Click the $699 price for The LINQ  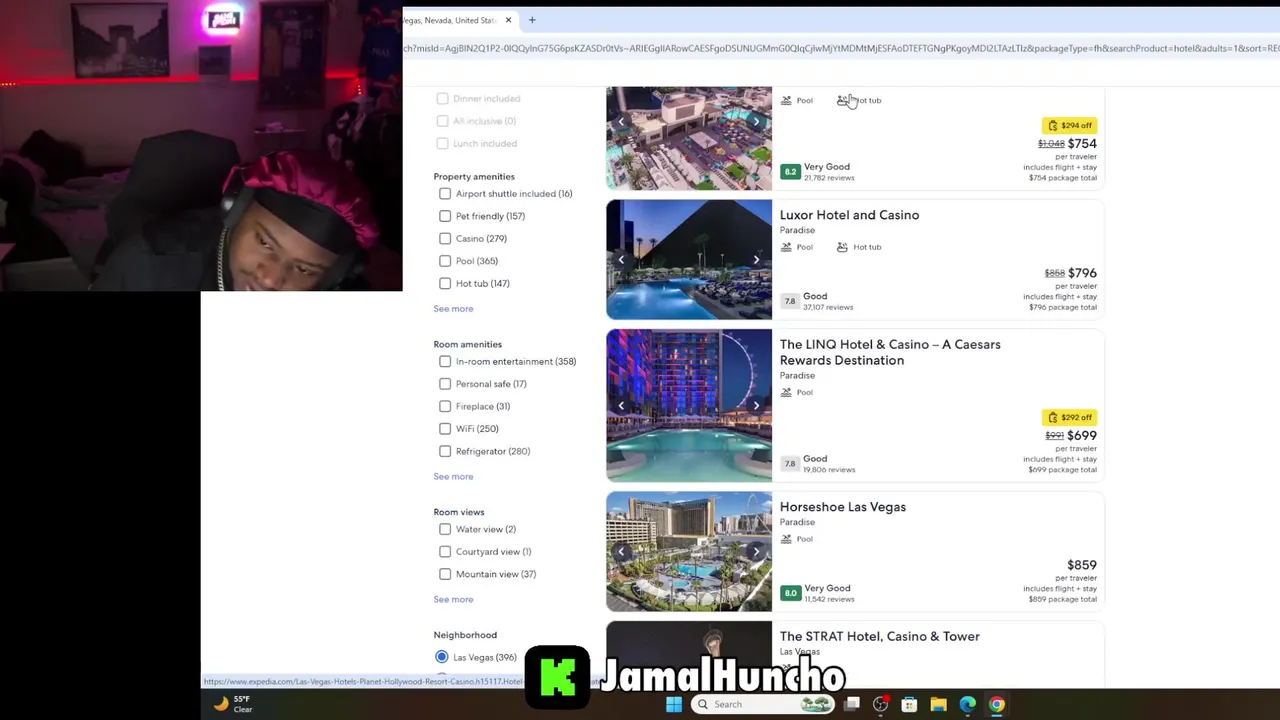[x=1082, y=435]
